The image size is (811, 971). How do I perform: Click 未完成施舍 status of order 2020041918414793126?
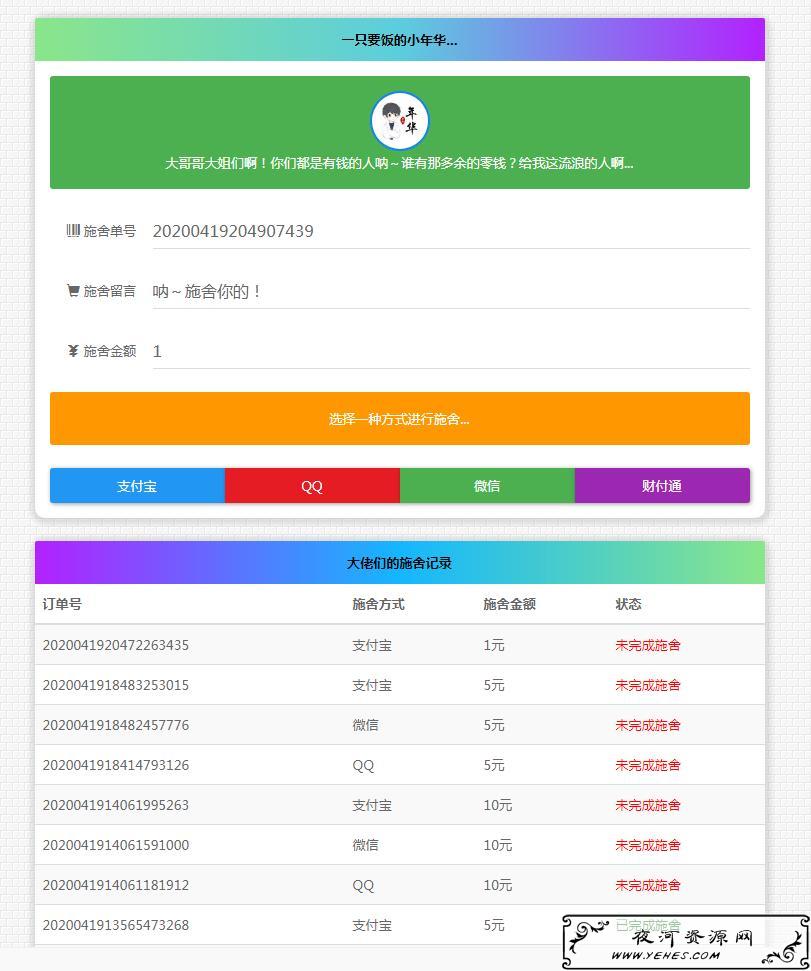coord(648,765)
